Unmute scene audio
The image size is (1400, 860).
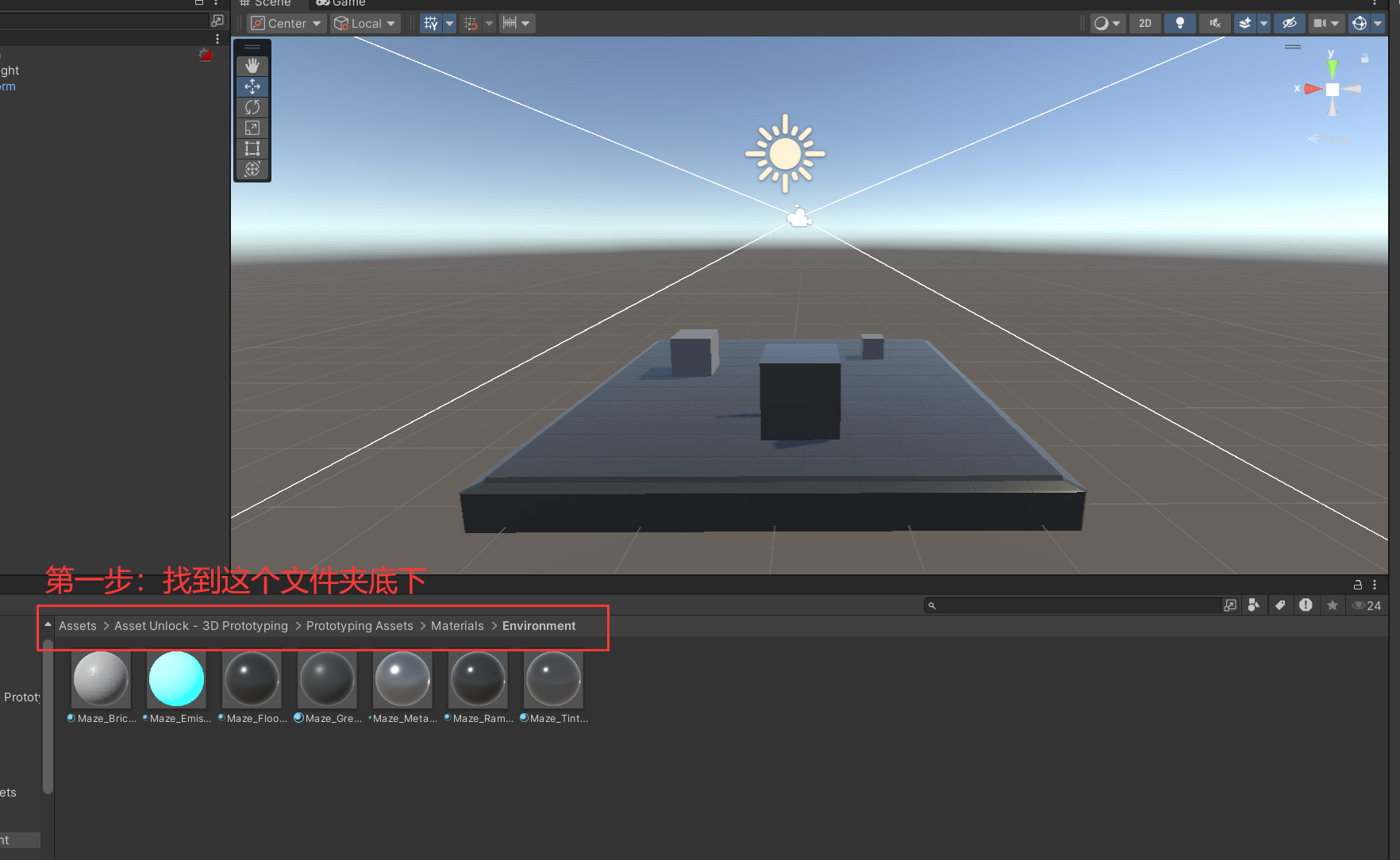tap(1214, 23)
